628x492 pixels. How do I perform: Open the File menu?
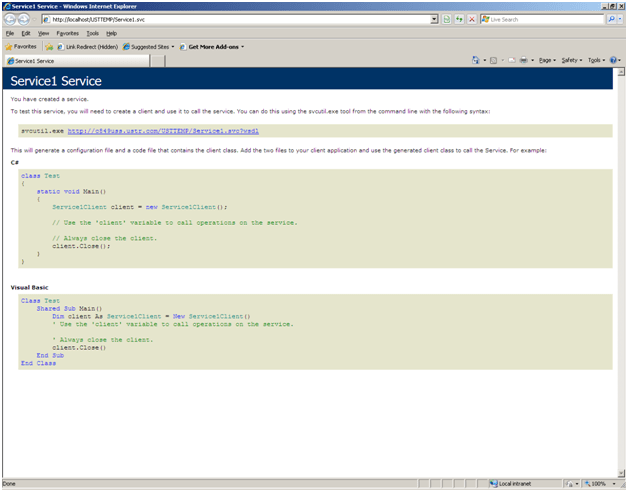pos(10,33)
